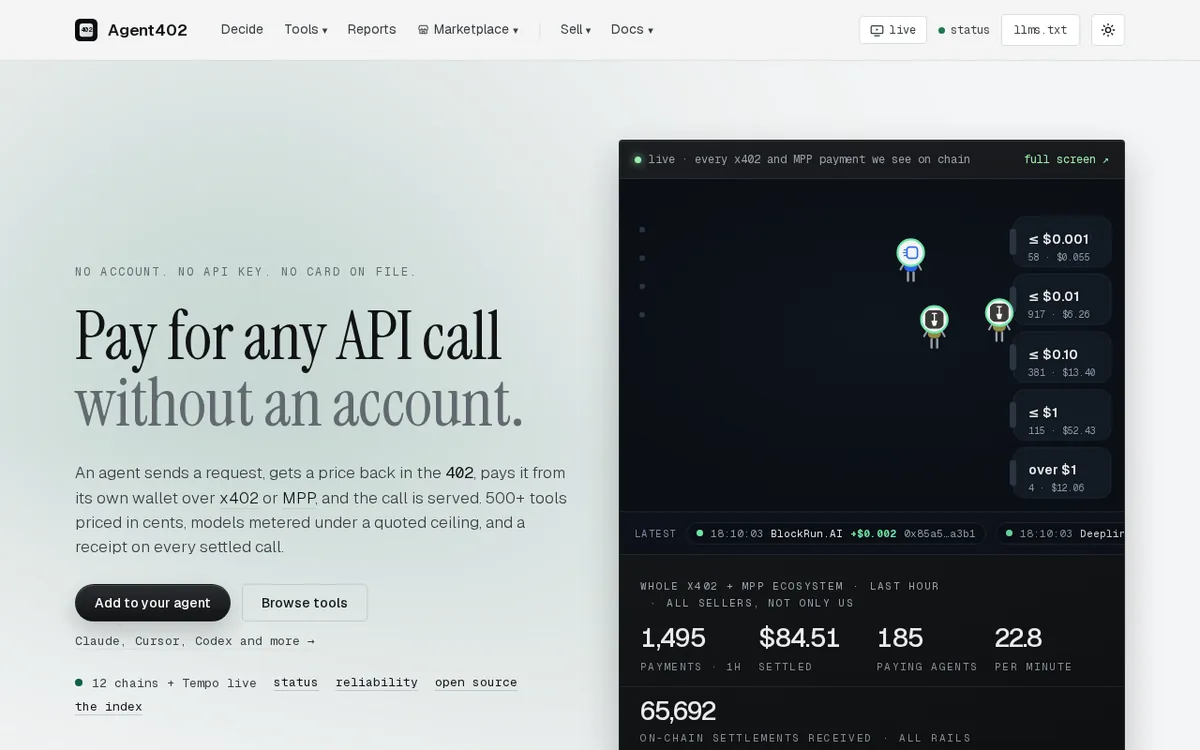Open the Reports menu item
Screen dimensions: 1200x750
click(x=372, y=30)
